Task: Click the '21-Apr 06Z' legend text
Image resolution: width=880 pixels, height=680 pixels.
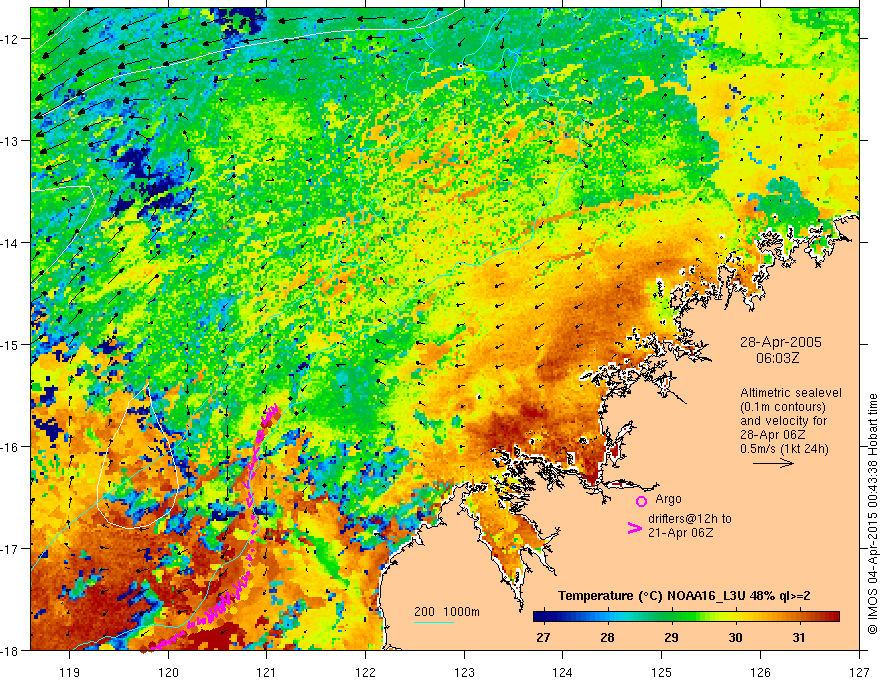Action: click(681, 533)
